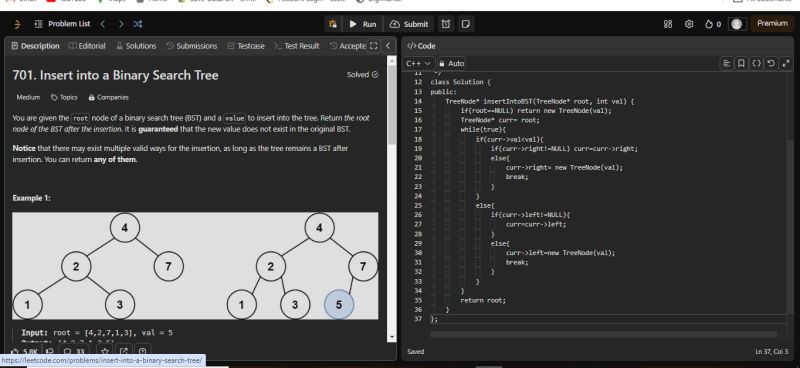The image size is (800, 368).
Task: Go to the next problem arrow
Action: (x=120, y=24)
